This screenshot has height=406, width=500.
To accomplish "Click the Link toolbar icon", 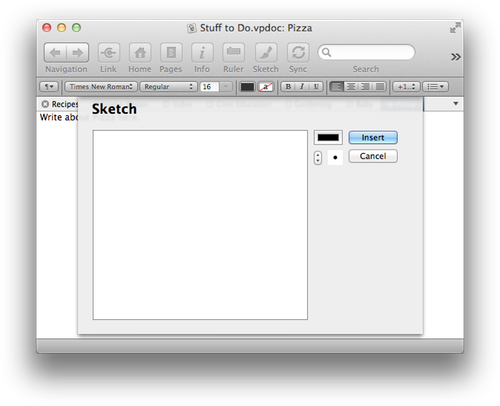I will (x=109, y=53).
